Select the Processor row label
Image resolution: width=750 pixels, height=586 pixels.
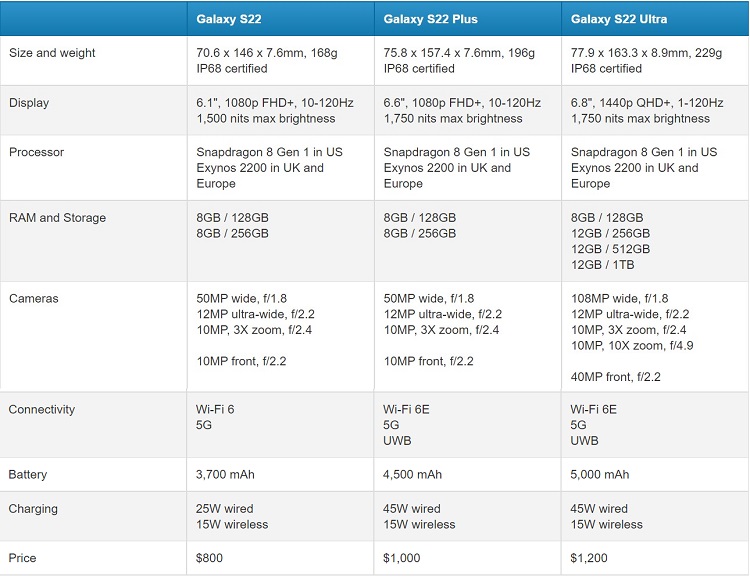coord(36,152)
